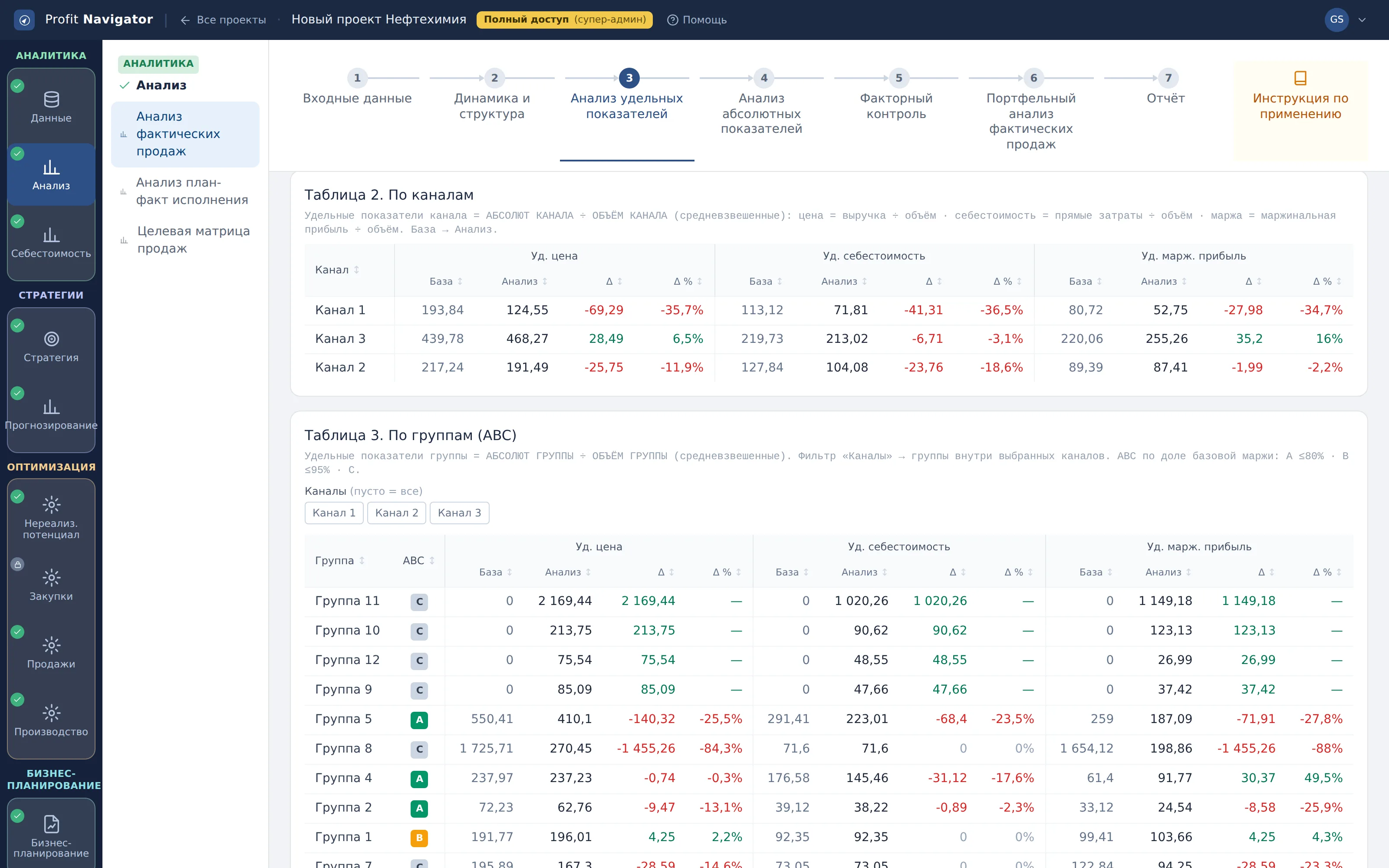Collapse the Анализ submenu header
1389x868 pixels.
[161, 85]
